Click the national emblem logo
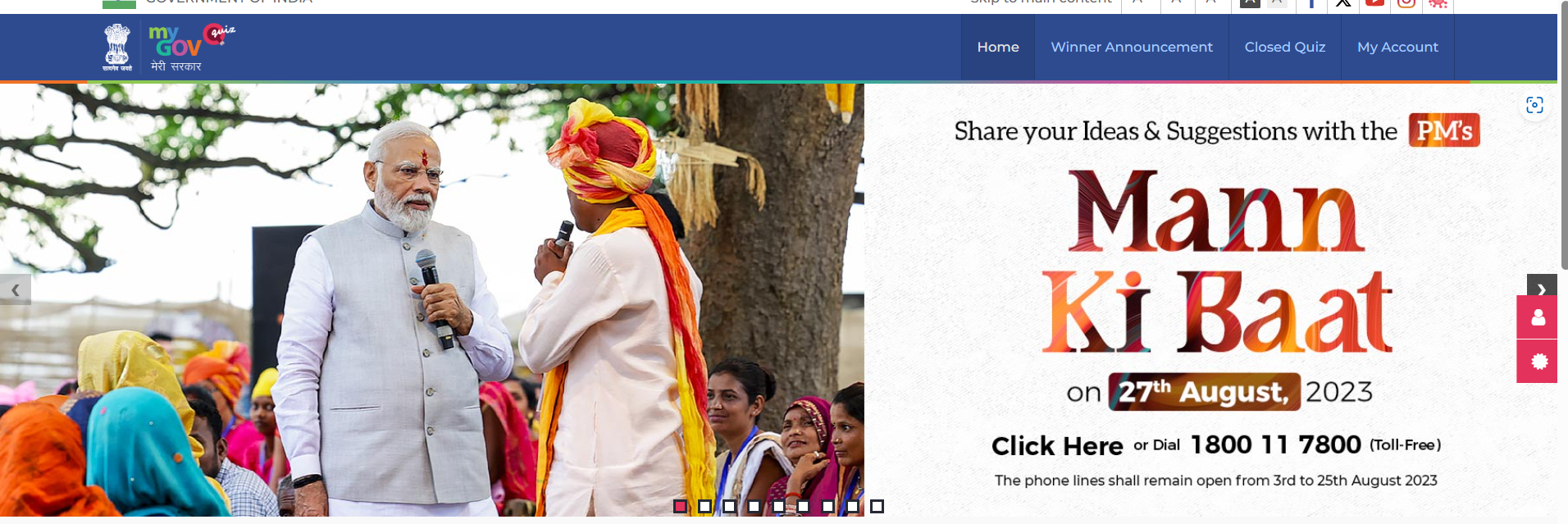The height and width of the screenshot is (524, 1568). point(116,48)
